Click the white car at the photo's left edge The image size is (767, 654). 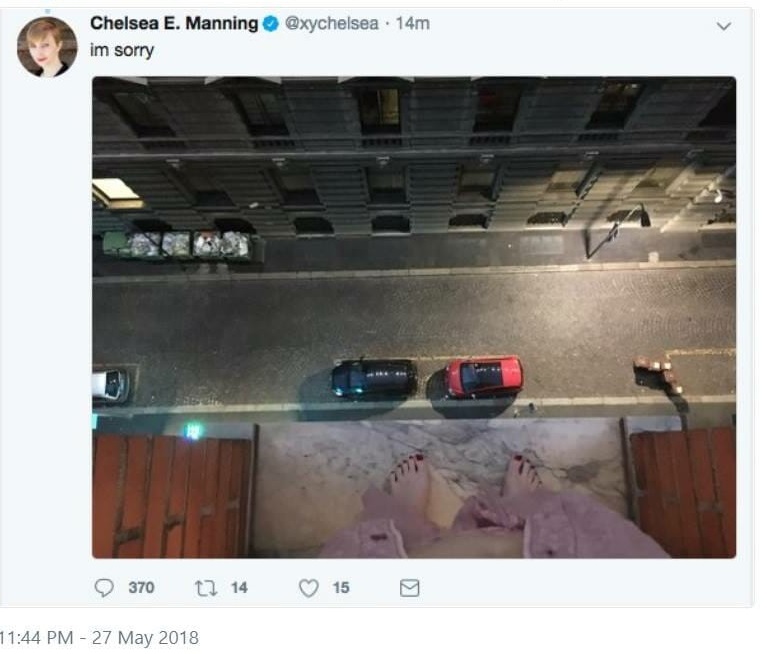(x=110, y=384)
